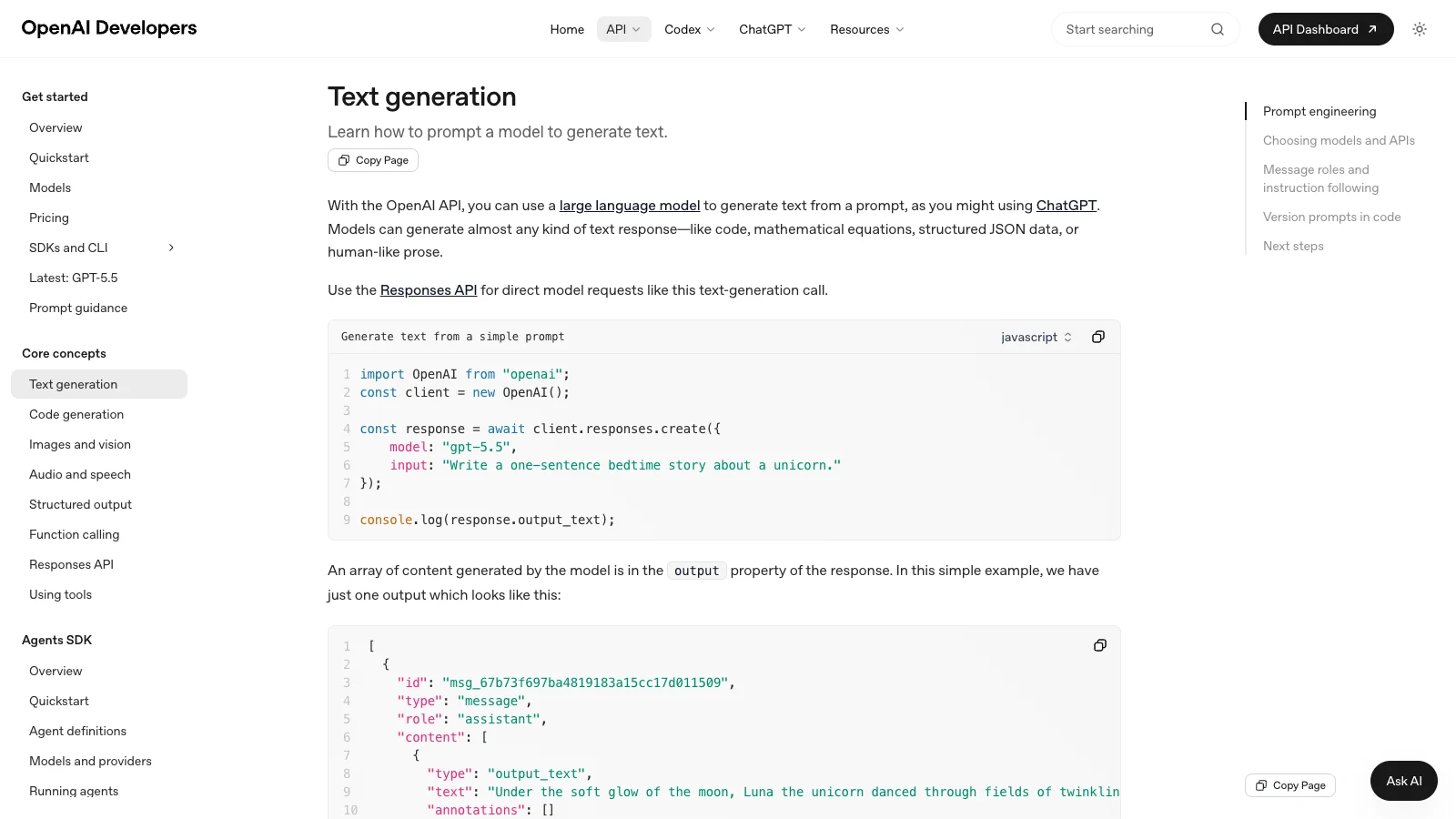The image size is (1456, 819).
Task: Jump to Prompt engineering section
Action: pyautogui.click(x=1319, y=111)
